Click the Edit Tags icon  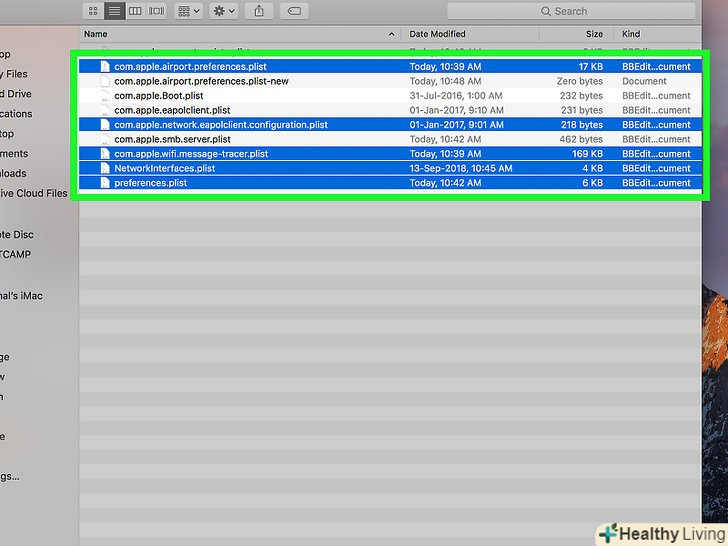pyautogui.click(x=293, y=11)
